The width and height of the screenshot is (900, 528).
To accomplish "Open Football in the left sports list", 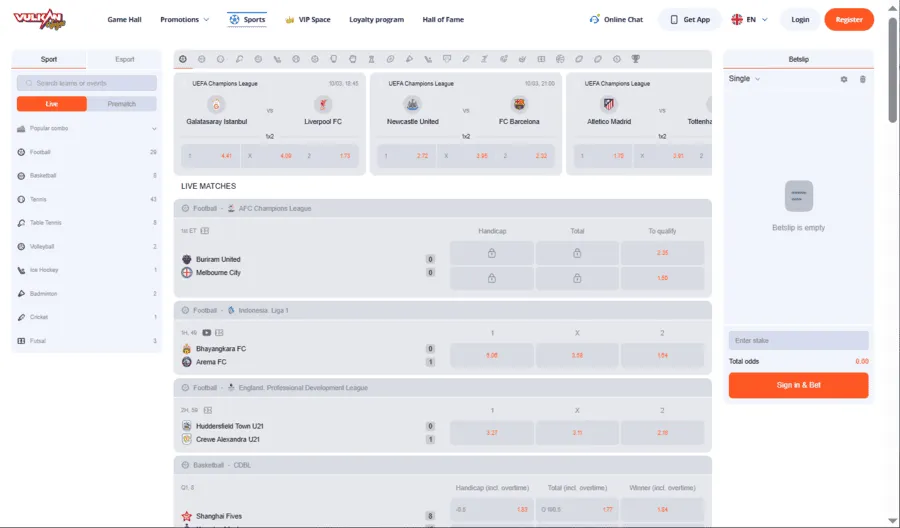I will click(x=87, y=152).
